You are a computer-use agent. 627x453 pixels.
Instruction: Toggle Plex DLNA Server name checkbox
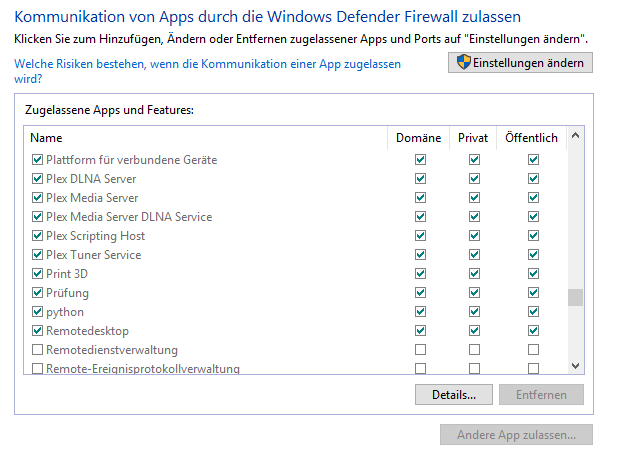(38, 179)
